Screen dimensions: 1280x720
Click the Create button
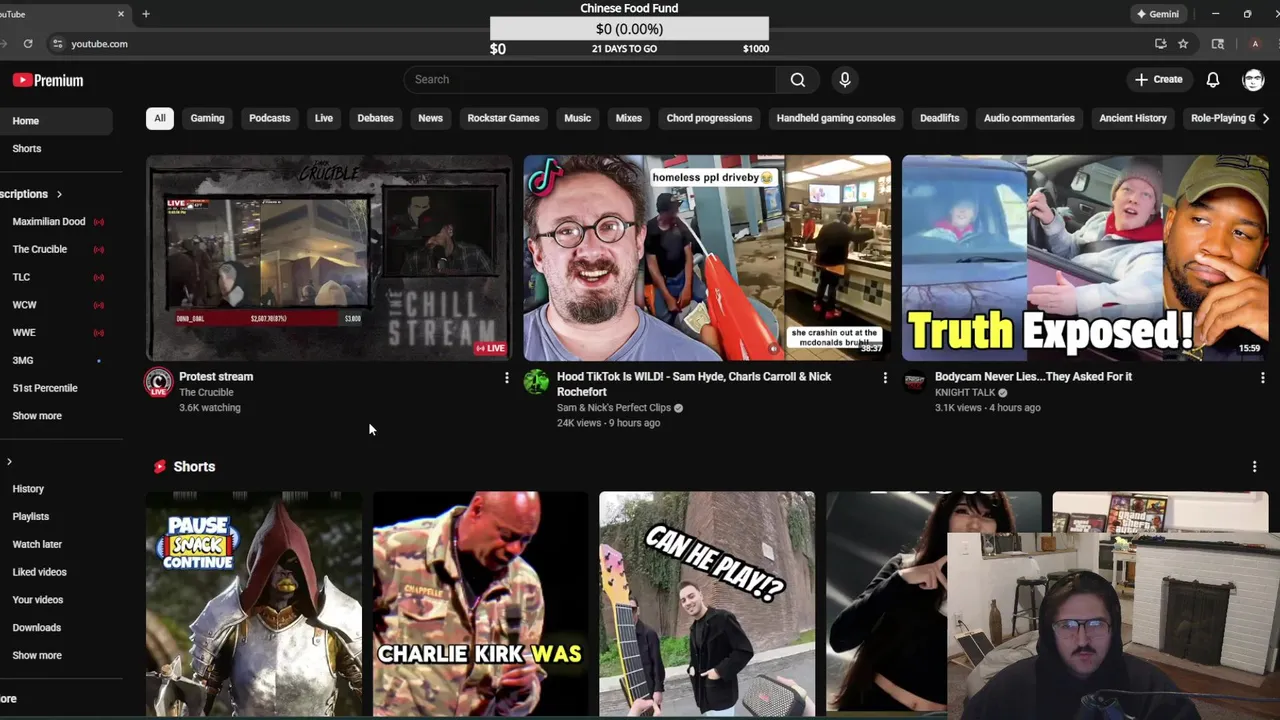point(1158,80)
